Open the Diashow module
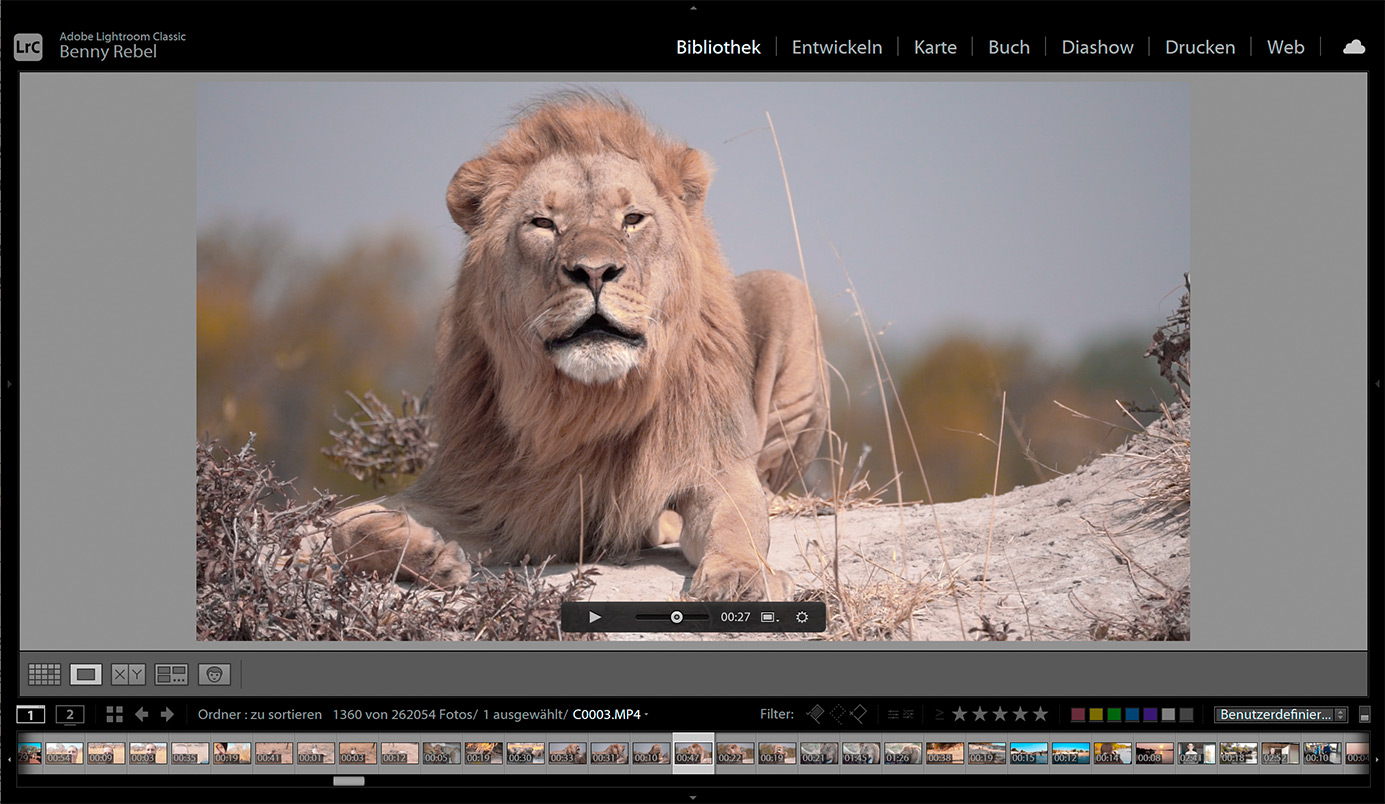 [1097, 47]
